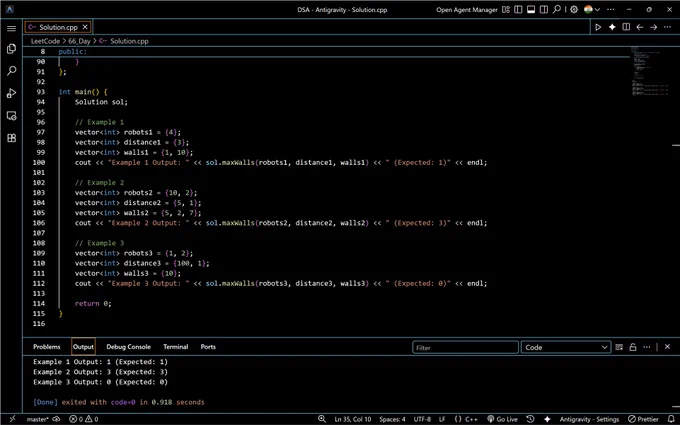This screenshot has height=425, width=680.
Task: Open title bar more actions ellipsis
Action: 611,10
